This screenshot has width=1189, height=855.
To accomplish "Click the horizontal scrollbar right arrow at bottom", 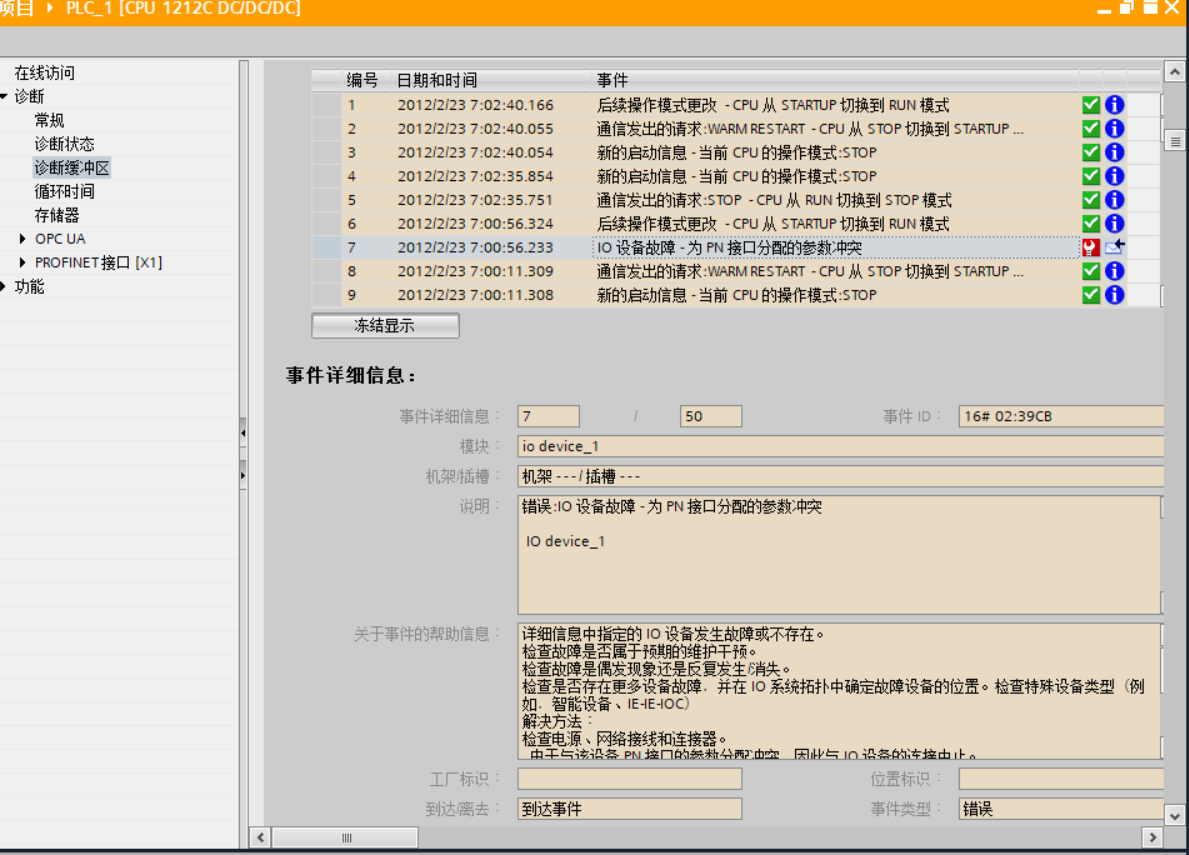I will pyautogui.click(x=1150, y=837).
